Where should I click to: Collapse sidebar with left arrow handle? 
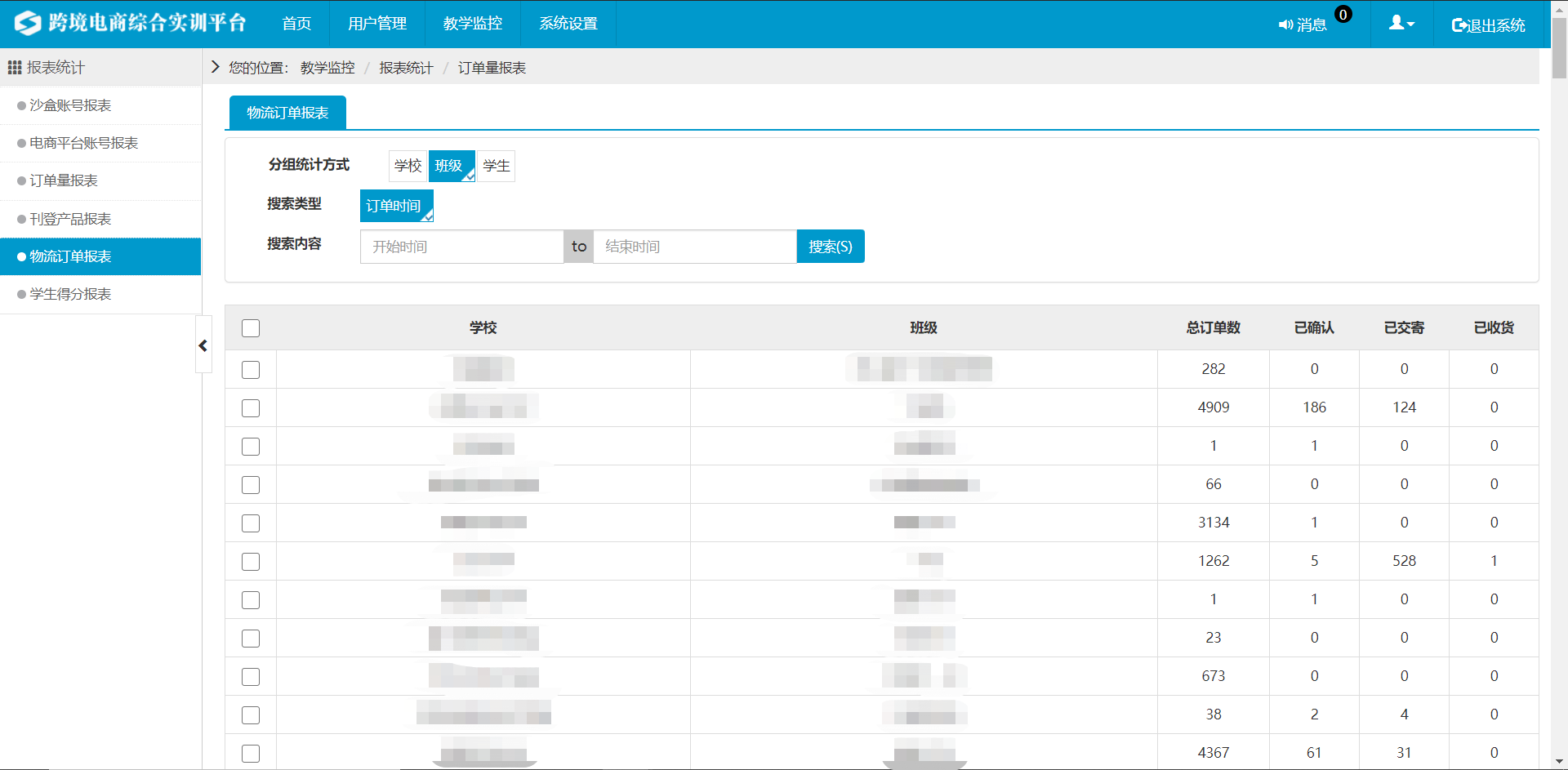[203, 345]
